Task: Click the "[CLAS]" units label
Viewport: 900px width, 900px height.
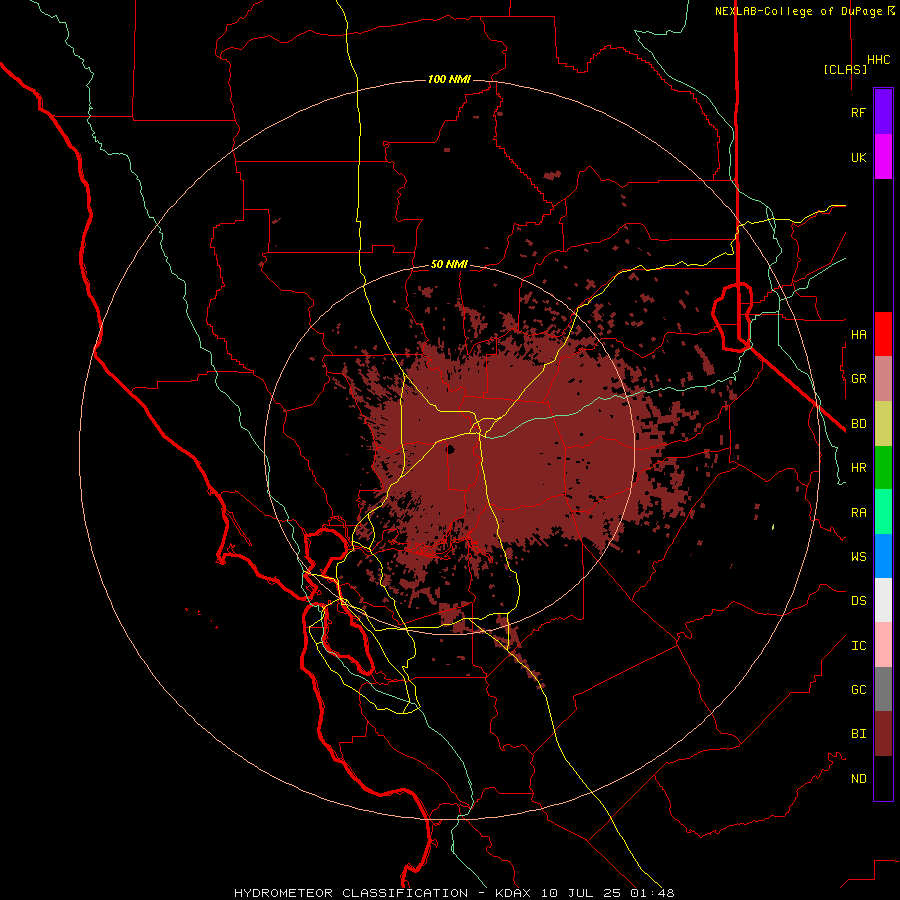Action: coord(845,69)
